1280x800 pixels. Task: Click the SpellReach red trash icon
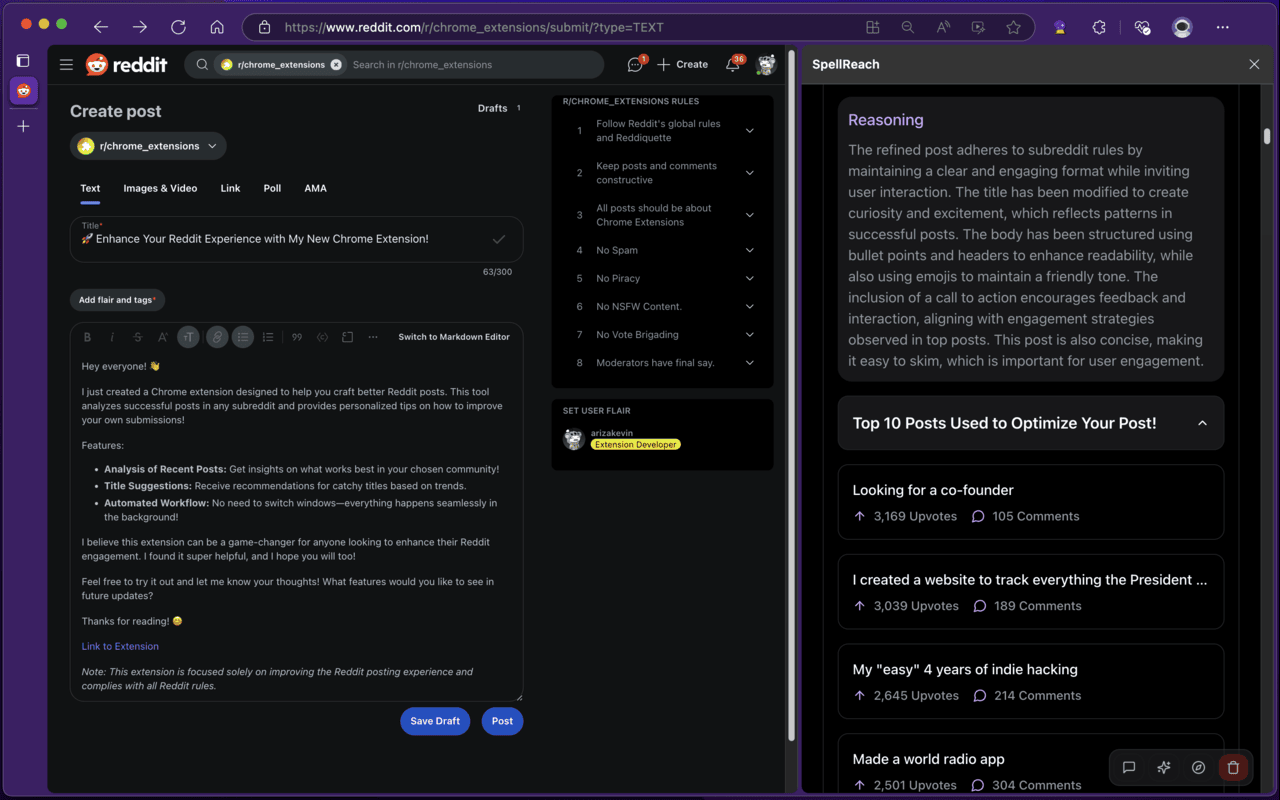pos(1233,768)
